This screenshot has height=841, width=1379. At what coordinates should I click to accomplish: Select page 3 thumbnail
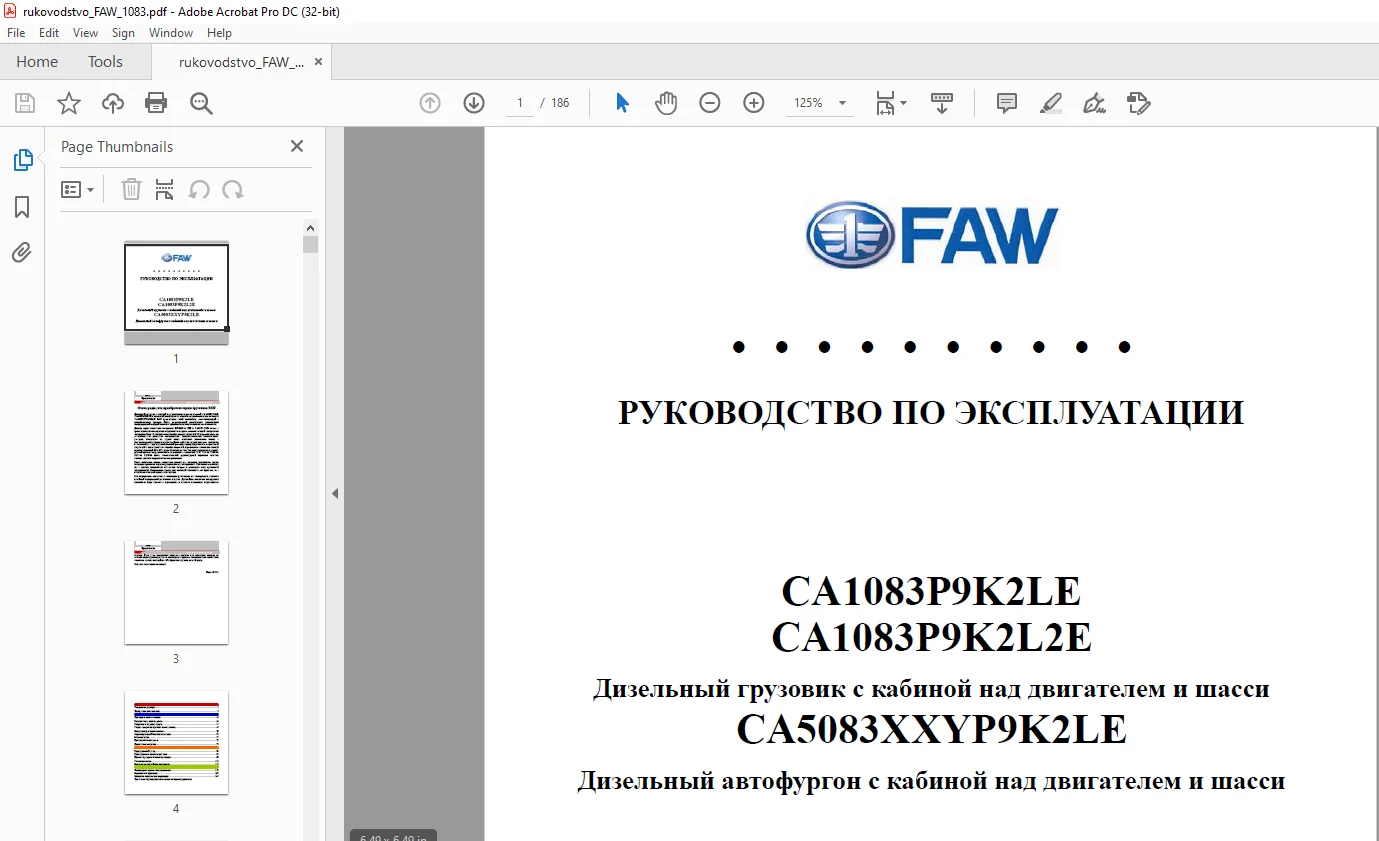click(176, 592)
